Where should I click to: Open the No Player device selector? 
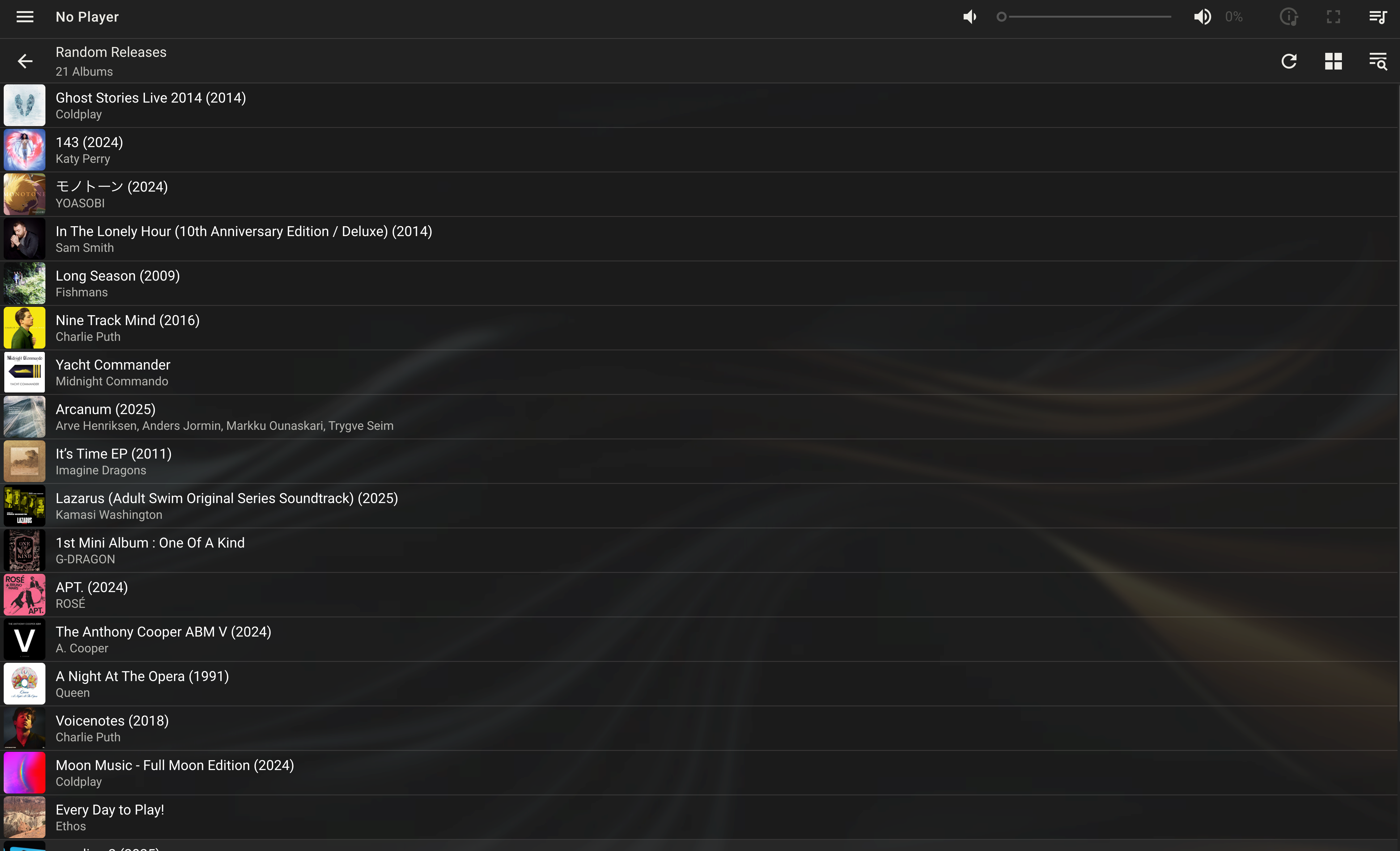pyautogui.click(x=87, y=16)
